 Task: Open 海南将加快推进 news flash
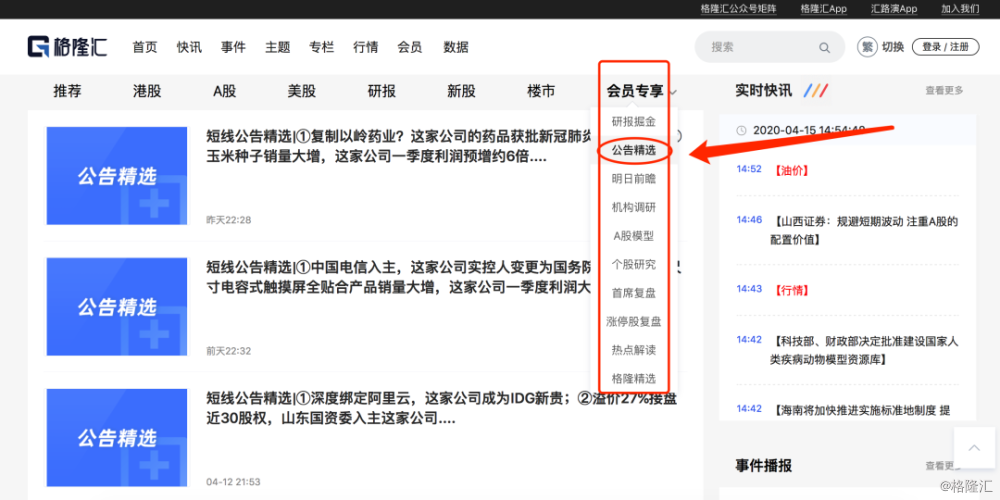coord(862,410)
